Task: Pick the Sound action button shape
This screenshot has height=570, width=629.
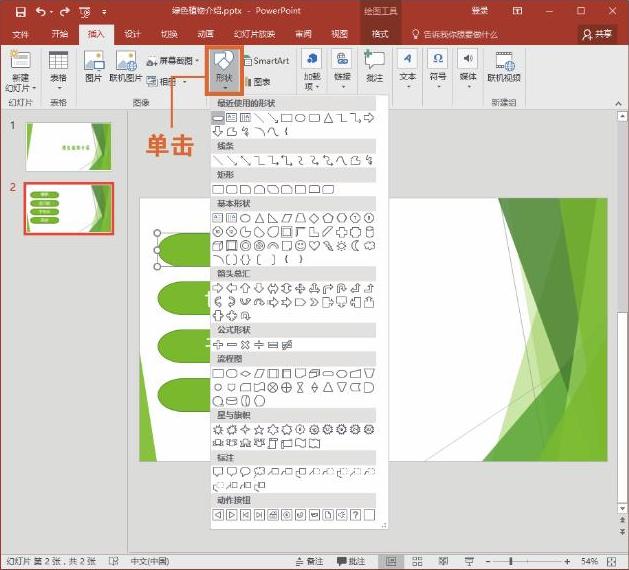Action: tap(341, 515)
